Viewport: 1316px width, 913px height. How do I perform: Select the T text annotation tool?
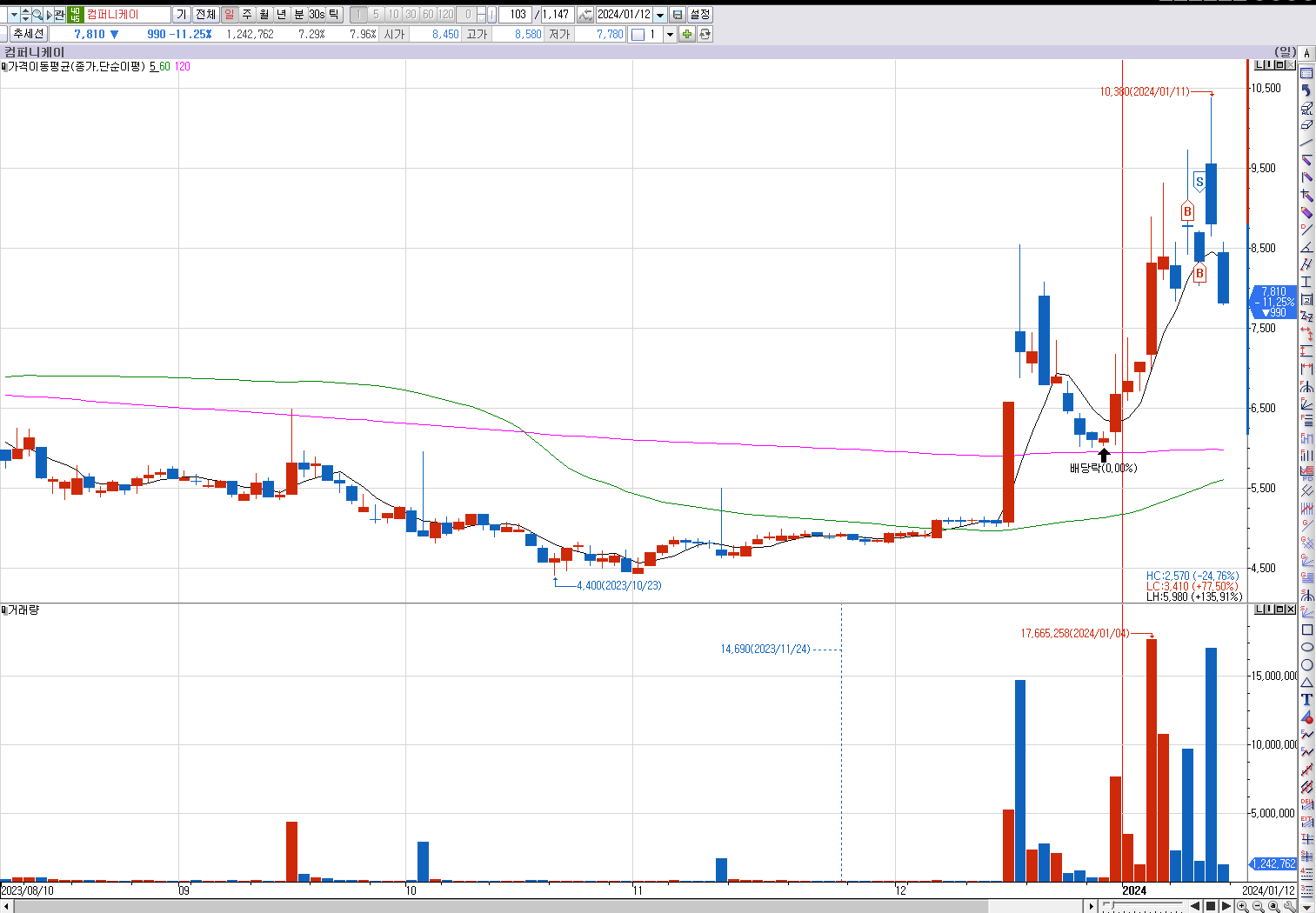pos(1307,699)
